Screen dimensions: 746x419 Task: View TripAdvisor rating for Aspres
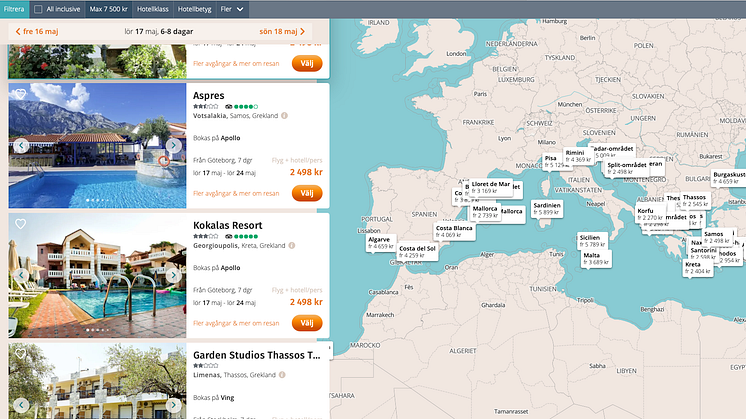point(242,107)
